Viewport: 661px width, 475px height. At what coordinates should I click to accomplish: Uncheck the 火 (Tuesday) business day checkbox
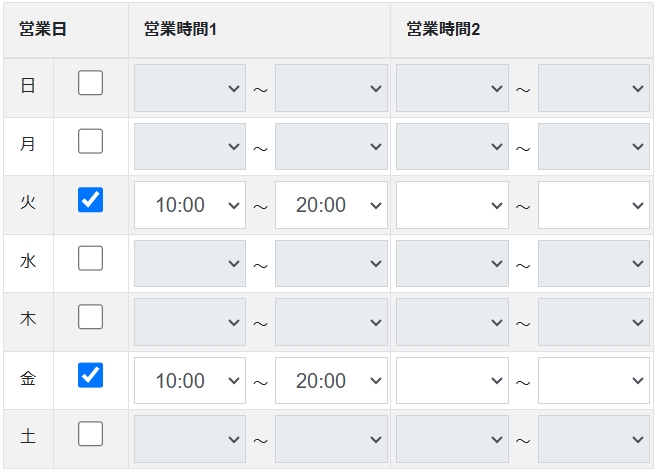coord(90,200)
